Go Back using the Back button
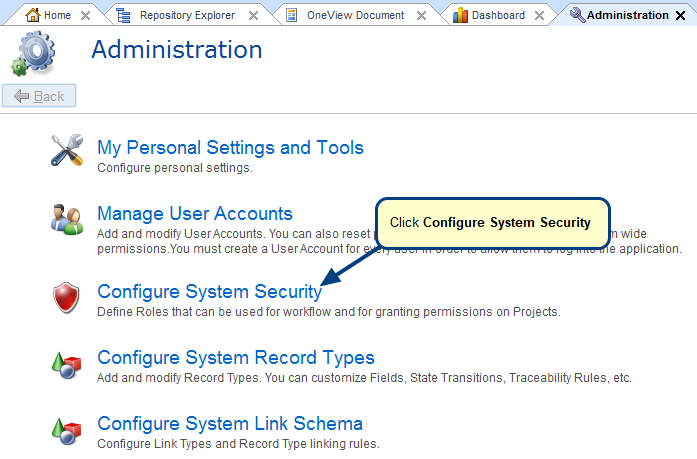This screenshot has height=459, width=697. (39, 96)
